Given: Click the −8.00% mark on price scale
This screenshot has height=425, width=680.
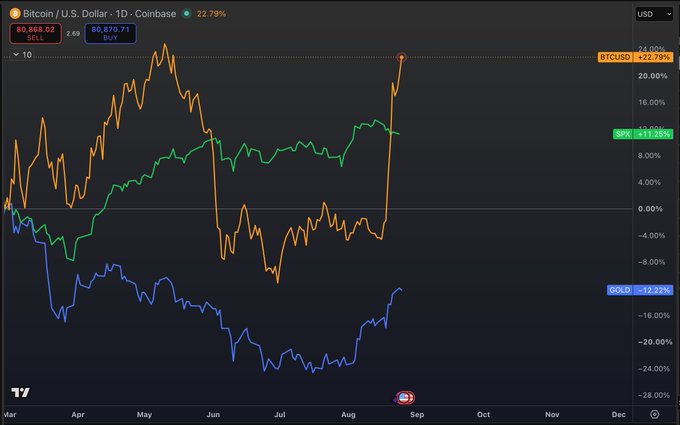Looking at the screenshot, I should 651,262.
